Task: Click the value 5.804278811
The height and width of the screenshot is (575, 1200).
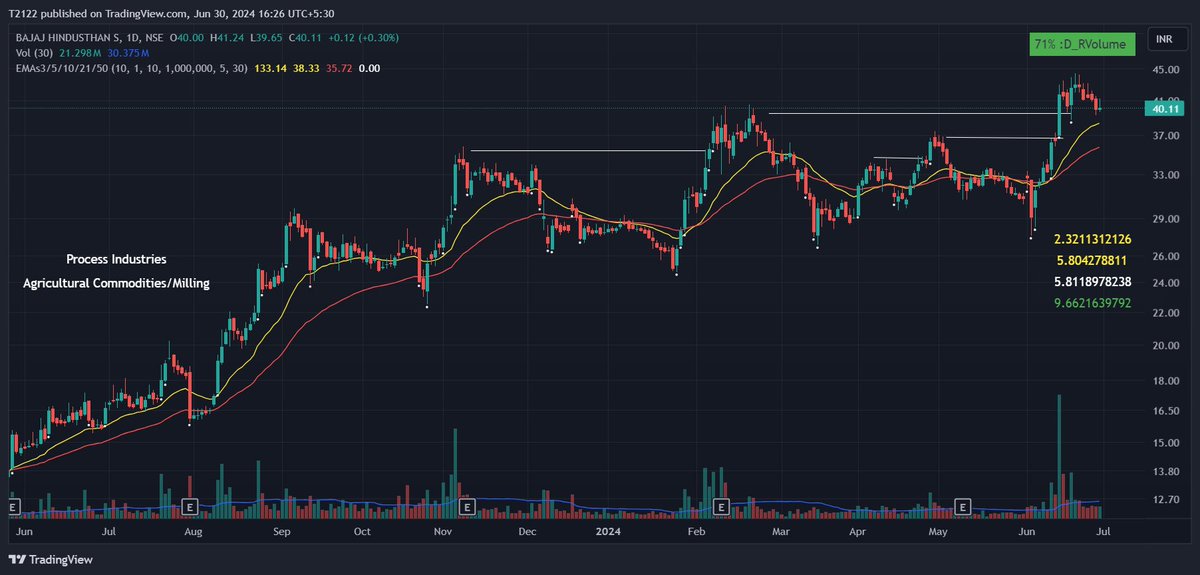Action: pos(1094,260)
